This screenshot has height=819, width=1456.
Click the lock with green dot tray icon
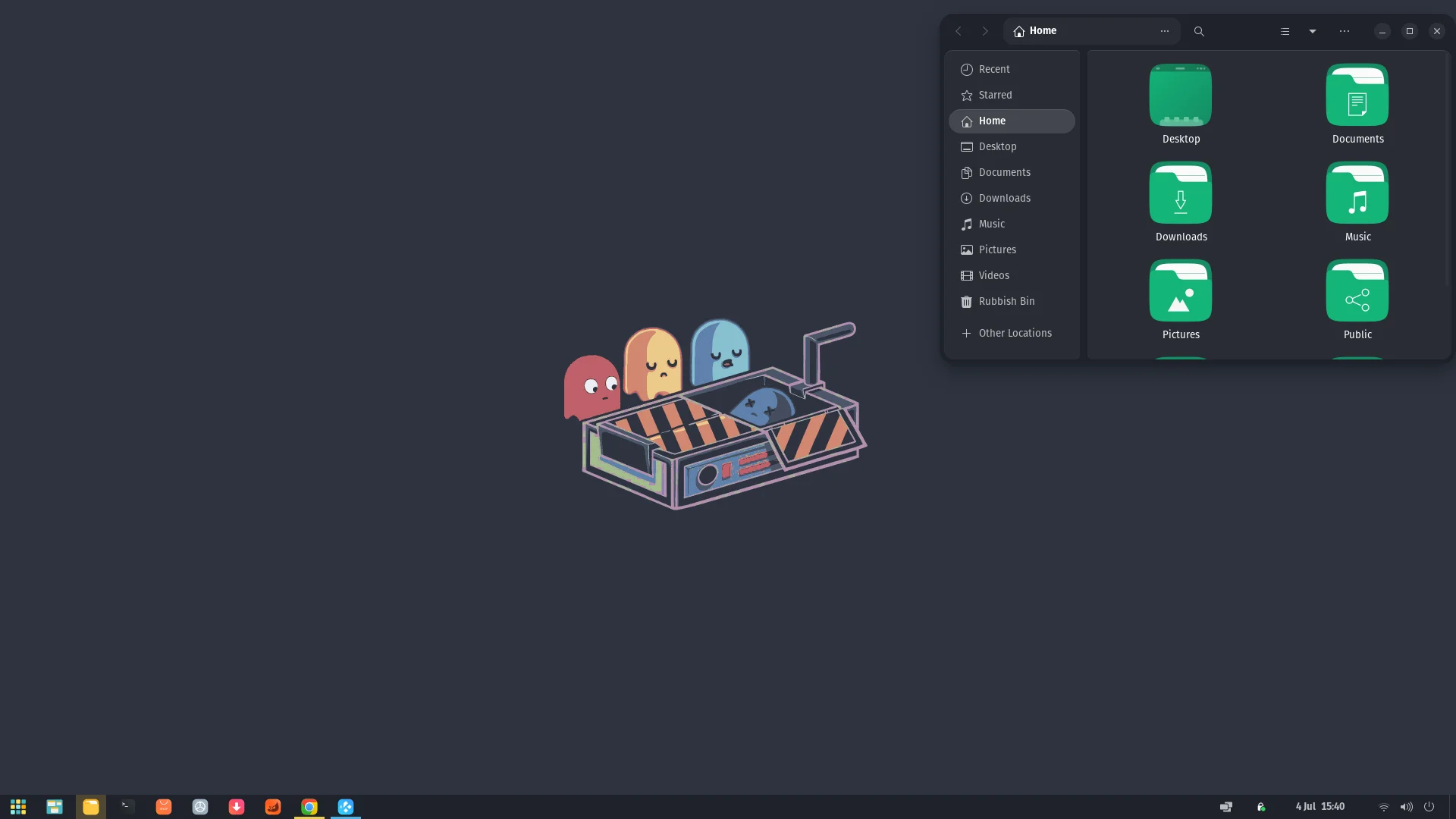pyautogui.click(x=1261, y=807)
